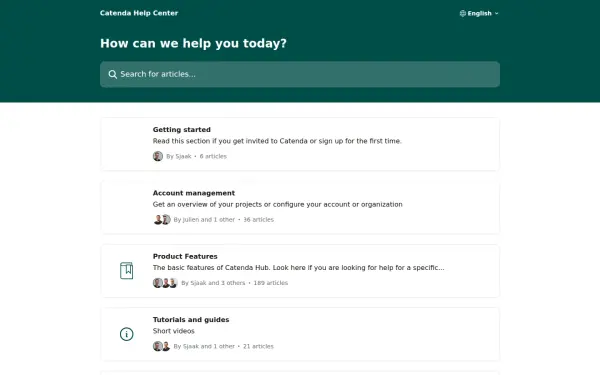Click the "Short videos" description

click(174, 331)
